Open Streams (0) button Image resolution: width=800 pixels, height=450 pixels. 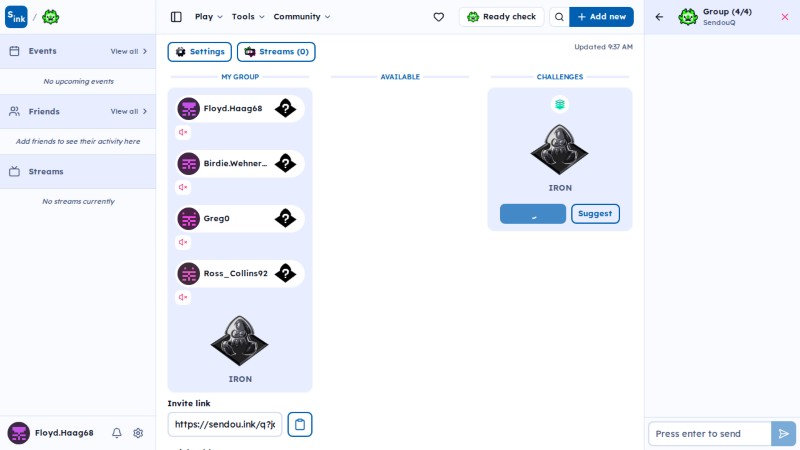[276, 52]
